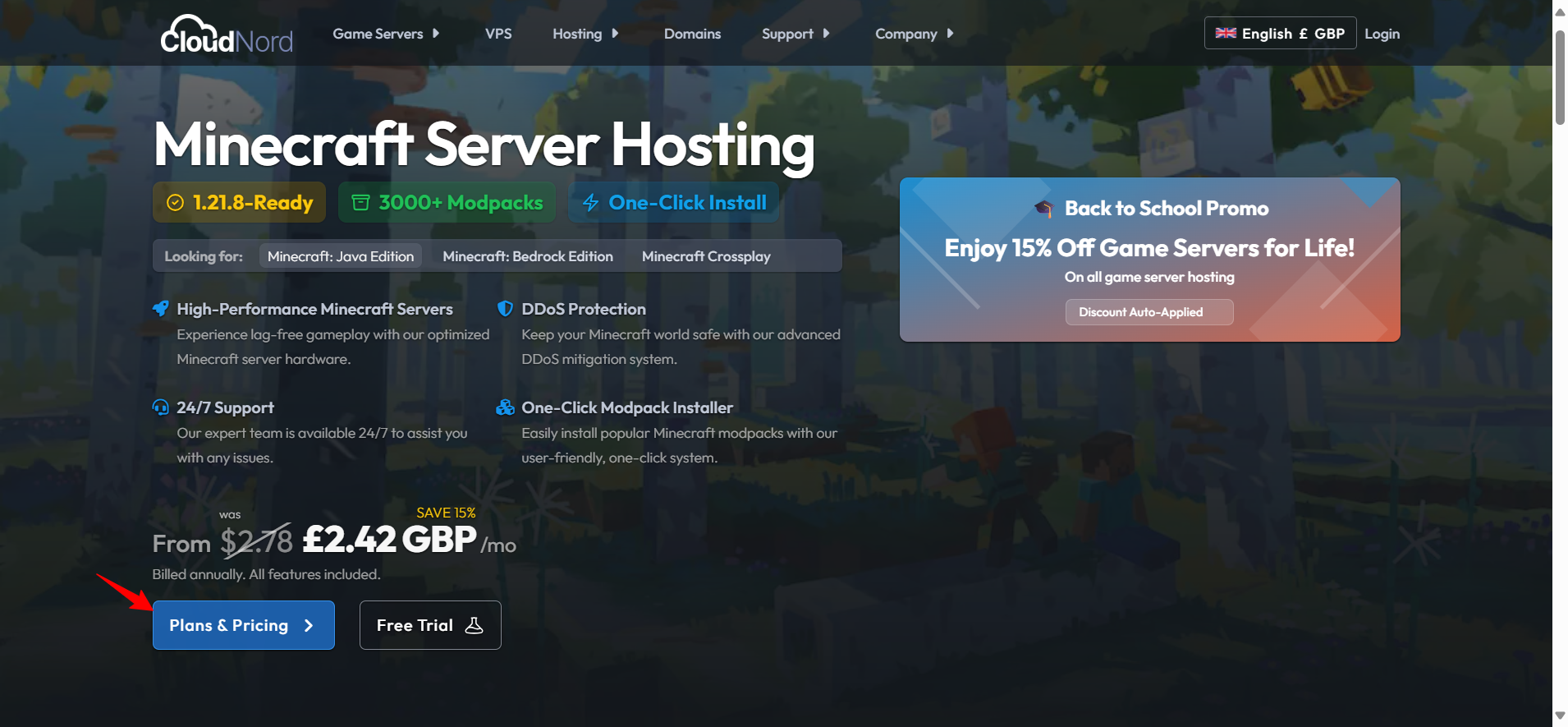Open the Login link
The image size is (1568, 727).
click(x=1382, y=34)
